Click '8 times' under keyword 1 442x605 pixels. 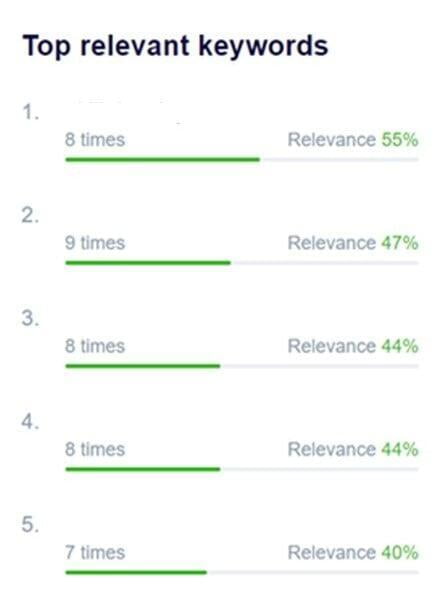95,140
